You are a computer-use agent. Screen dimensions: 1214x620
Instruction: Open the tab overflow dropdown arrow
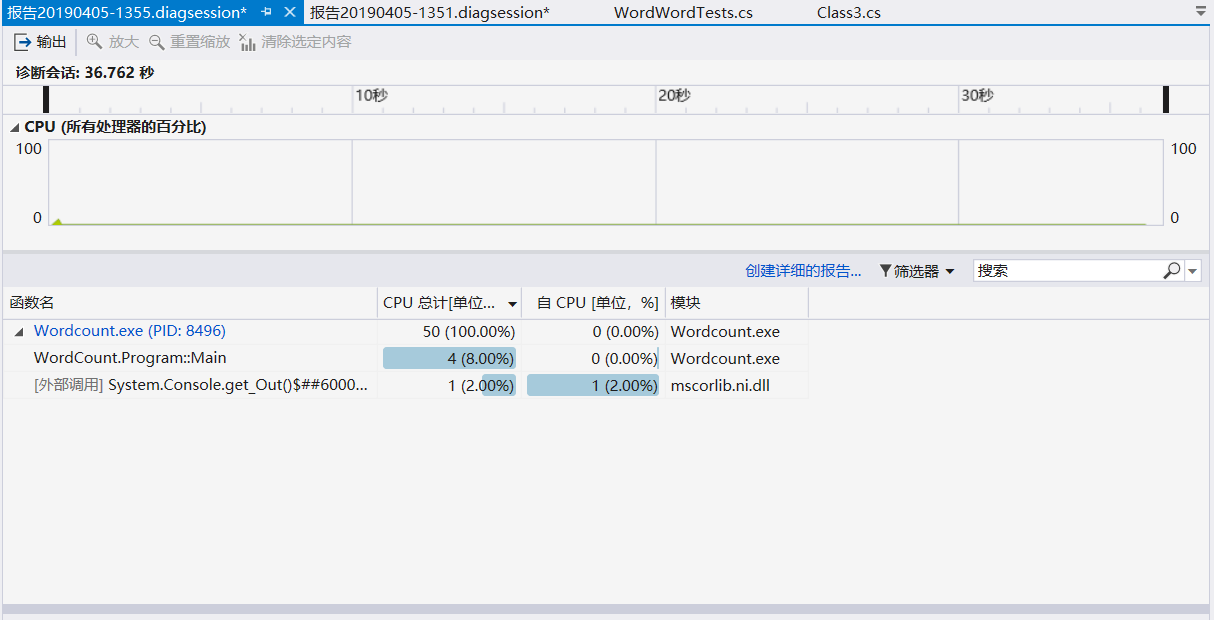click(x=1201, y=12)
